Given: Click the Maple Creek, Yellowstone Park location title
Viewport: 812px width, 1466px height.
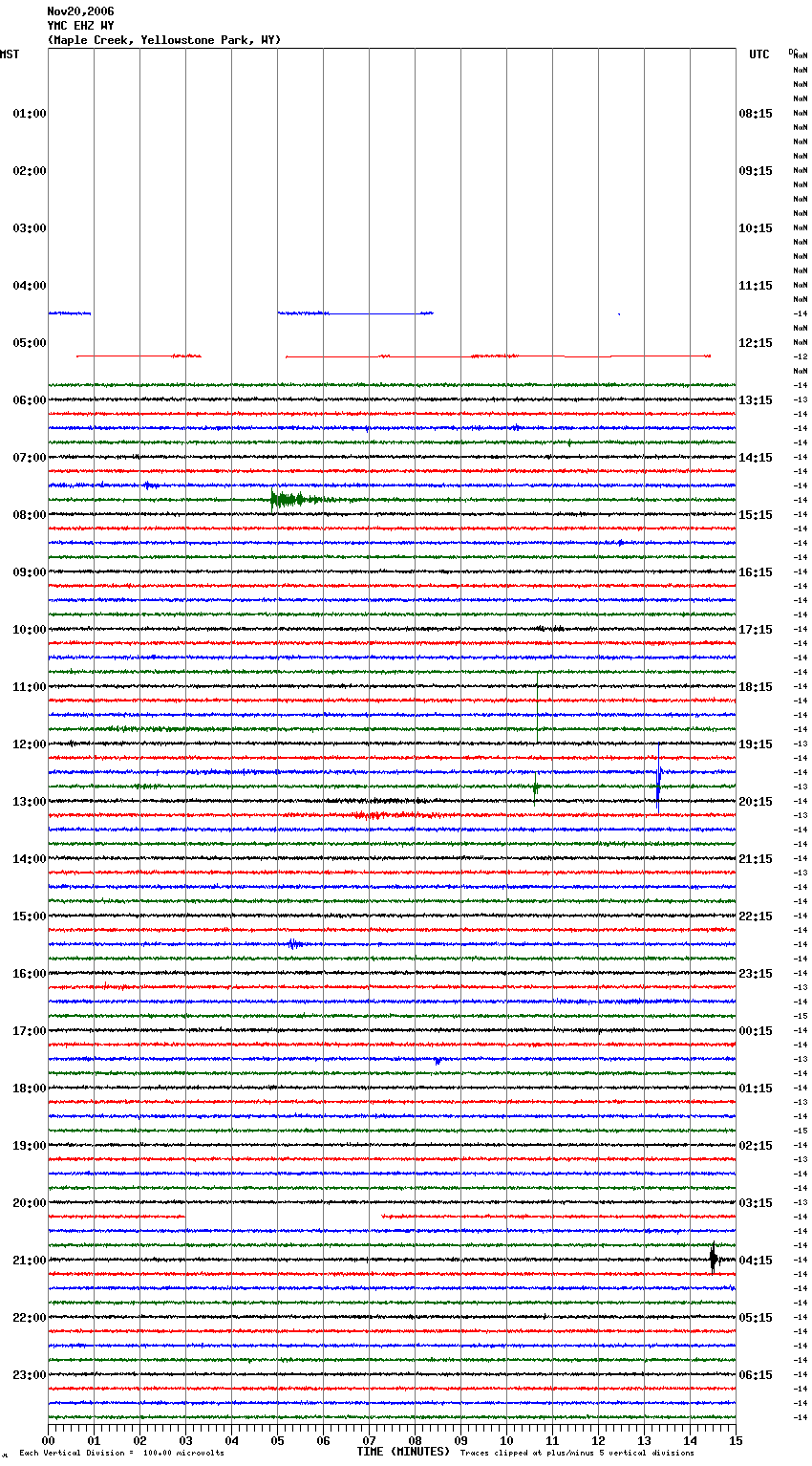Looking at the screenshot, I should 163,40.
